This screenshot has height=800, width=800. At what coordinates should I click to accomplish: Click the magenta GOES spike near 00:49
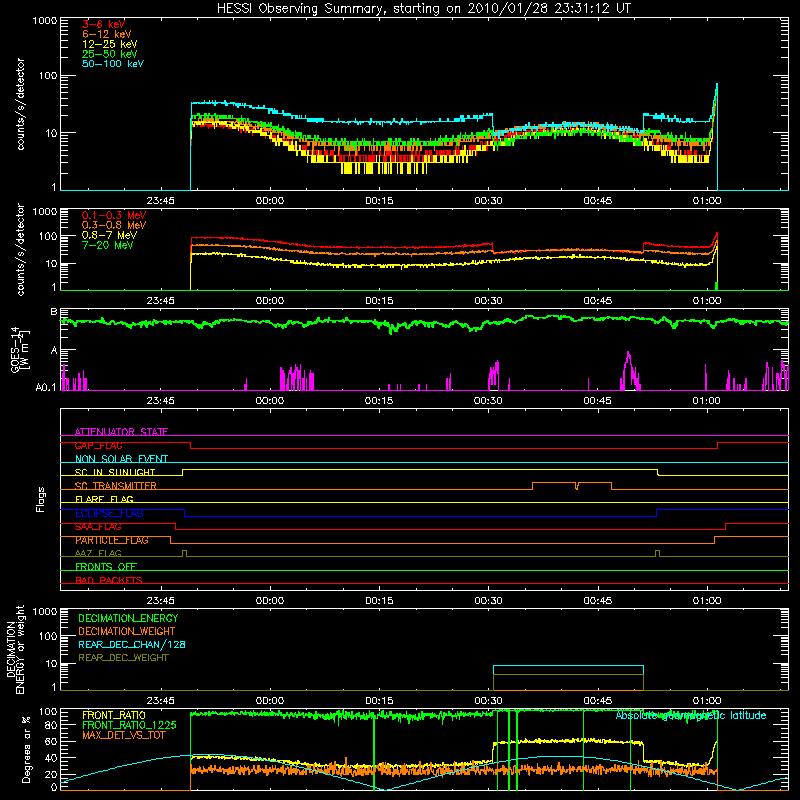[629, 370]
